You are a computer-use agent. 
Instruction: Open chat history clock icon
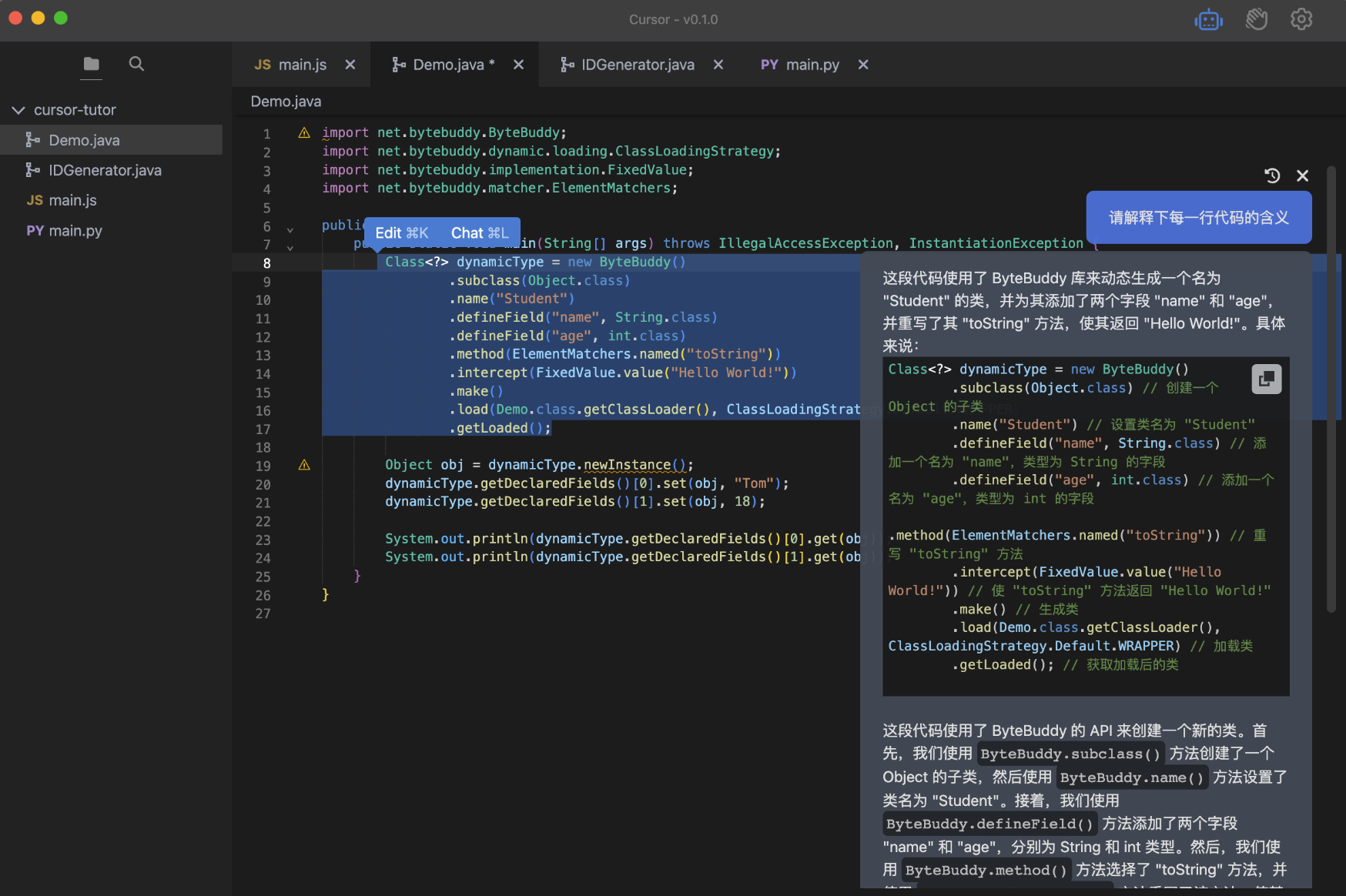tap(1272, 176)
